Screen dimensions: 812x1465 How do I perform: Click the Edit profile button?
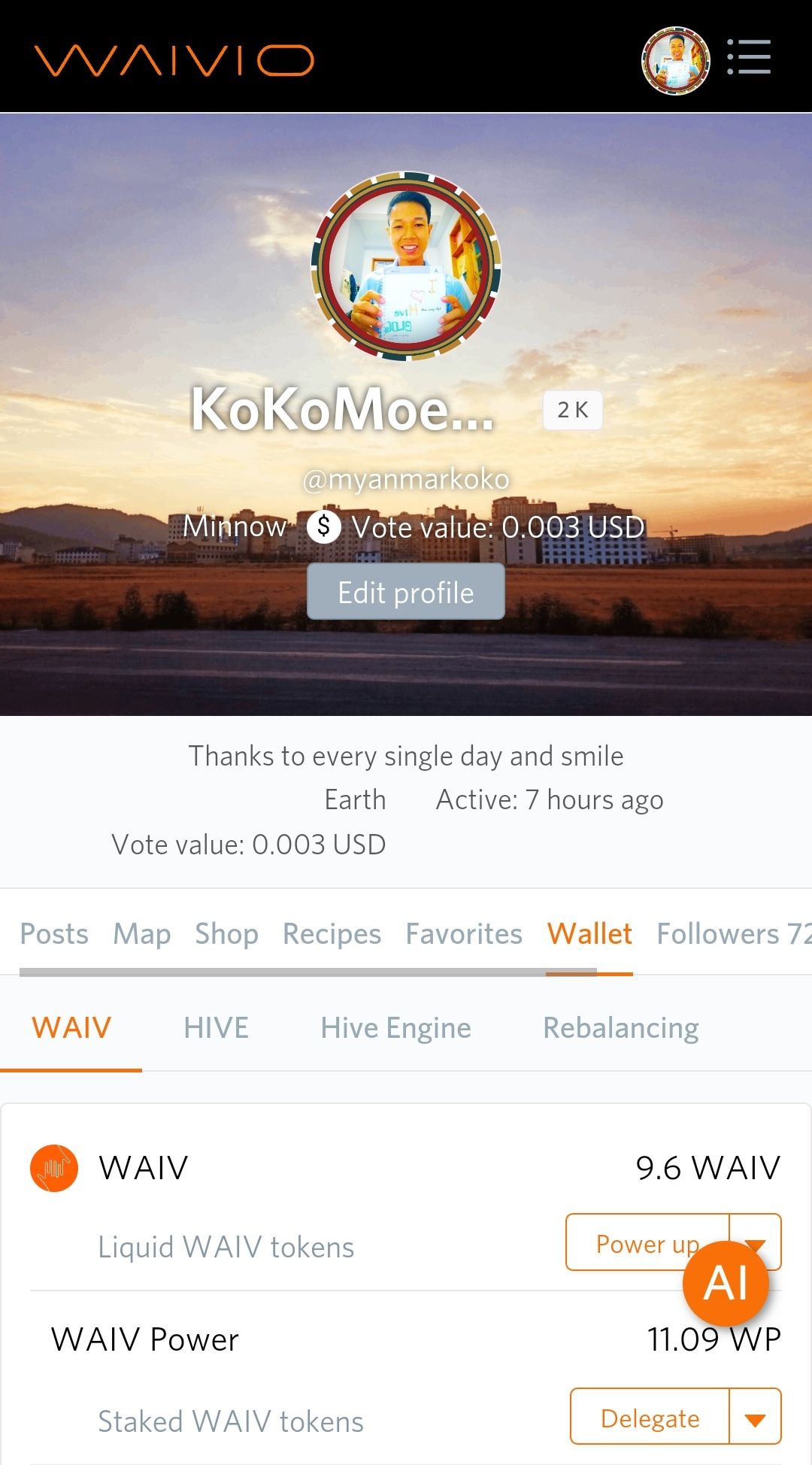click(406, 593)
